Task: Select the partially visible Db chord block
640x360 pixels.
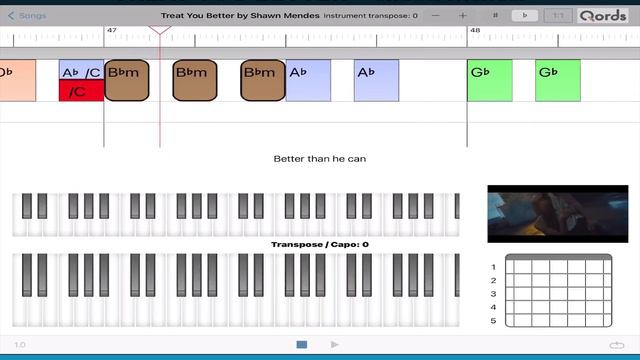Action: [18, 80]
